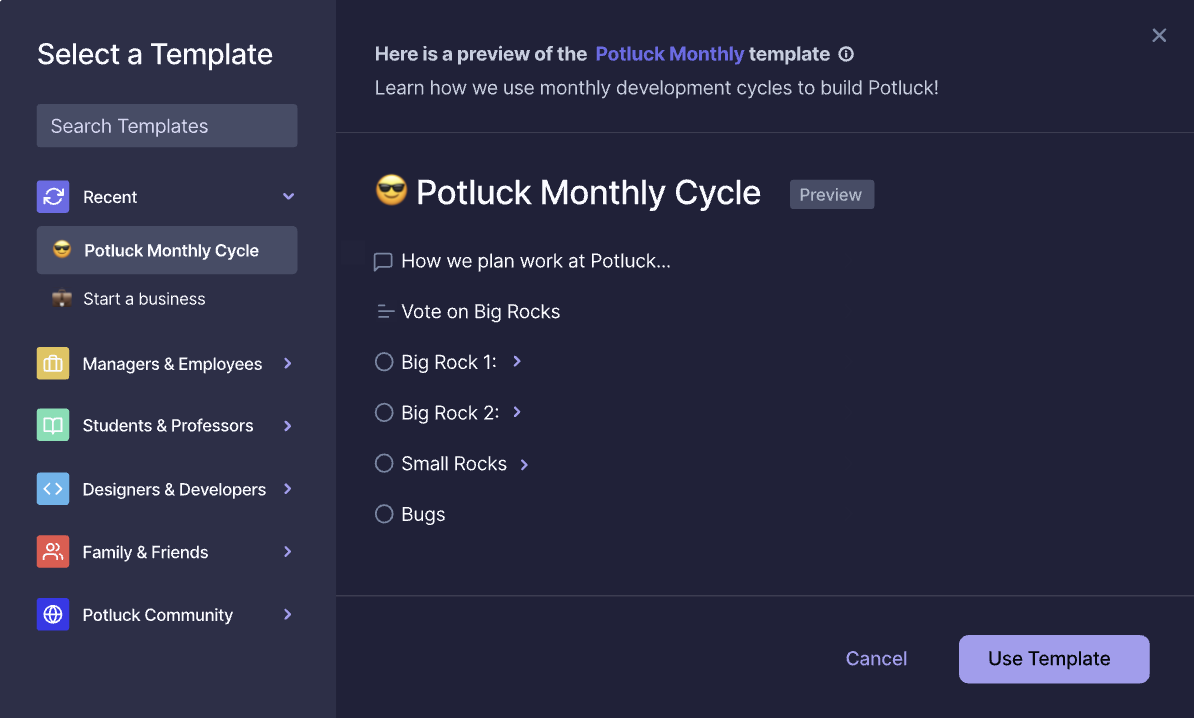Click Vote on Big Rocks text
This screenshot has width=1194, height=718.
click(480, 311)
